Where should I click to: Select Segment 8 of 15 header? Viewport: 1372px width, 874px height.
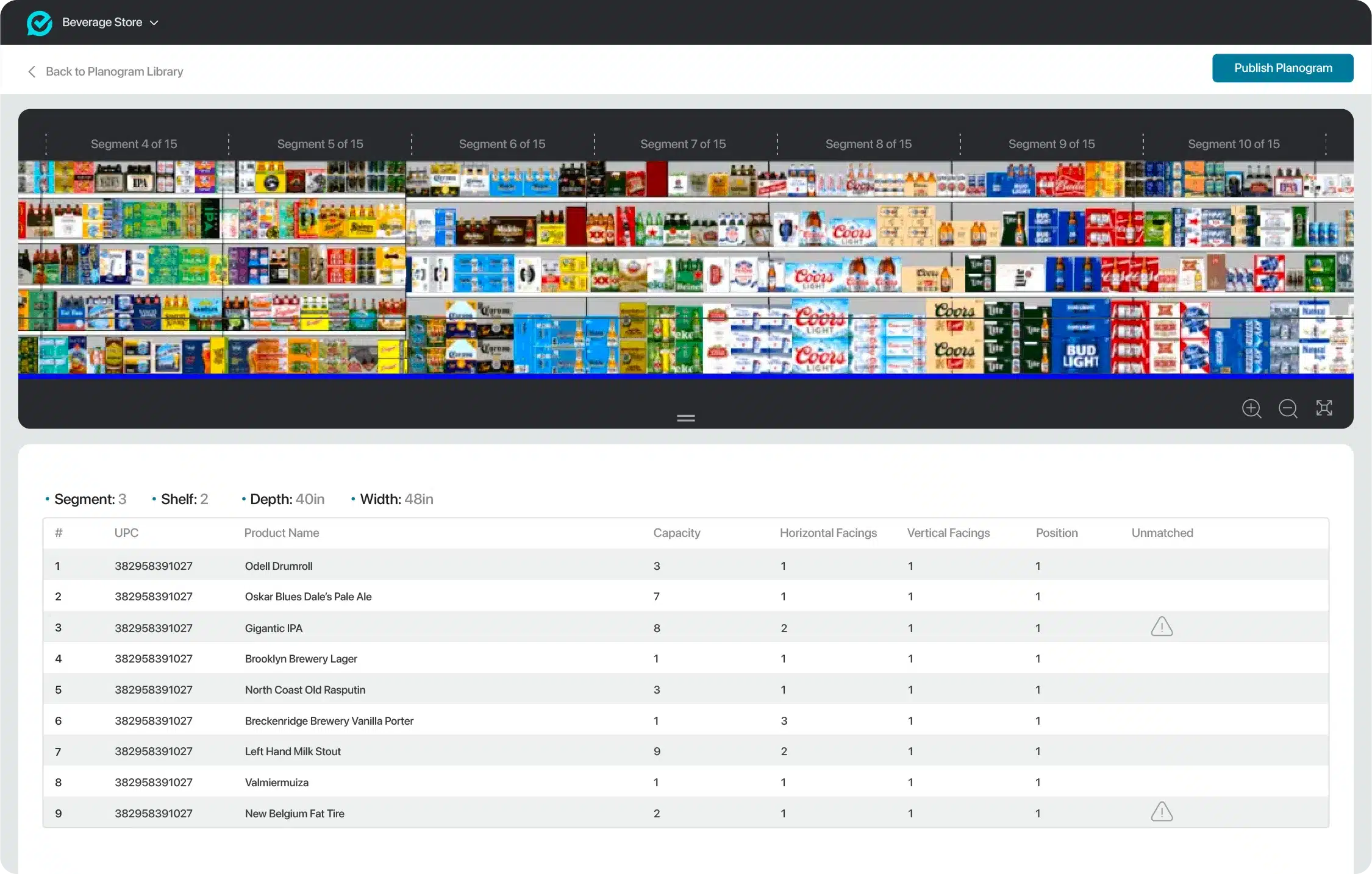tap(868, 144)
